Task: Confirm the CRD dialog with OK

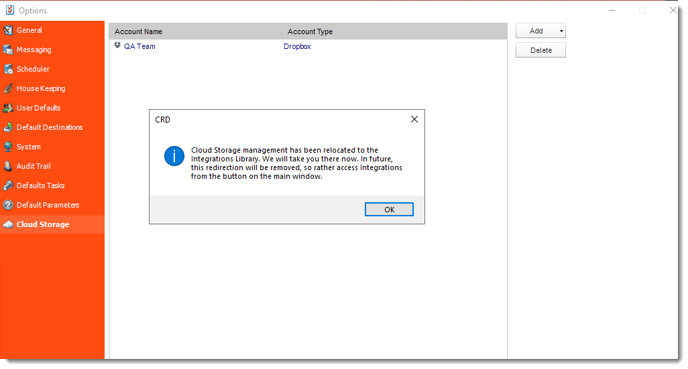Action: (x=389, y=209)
